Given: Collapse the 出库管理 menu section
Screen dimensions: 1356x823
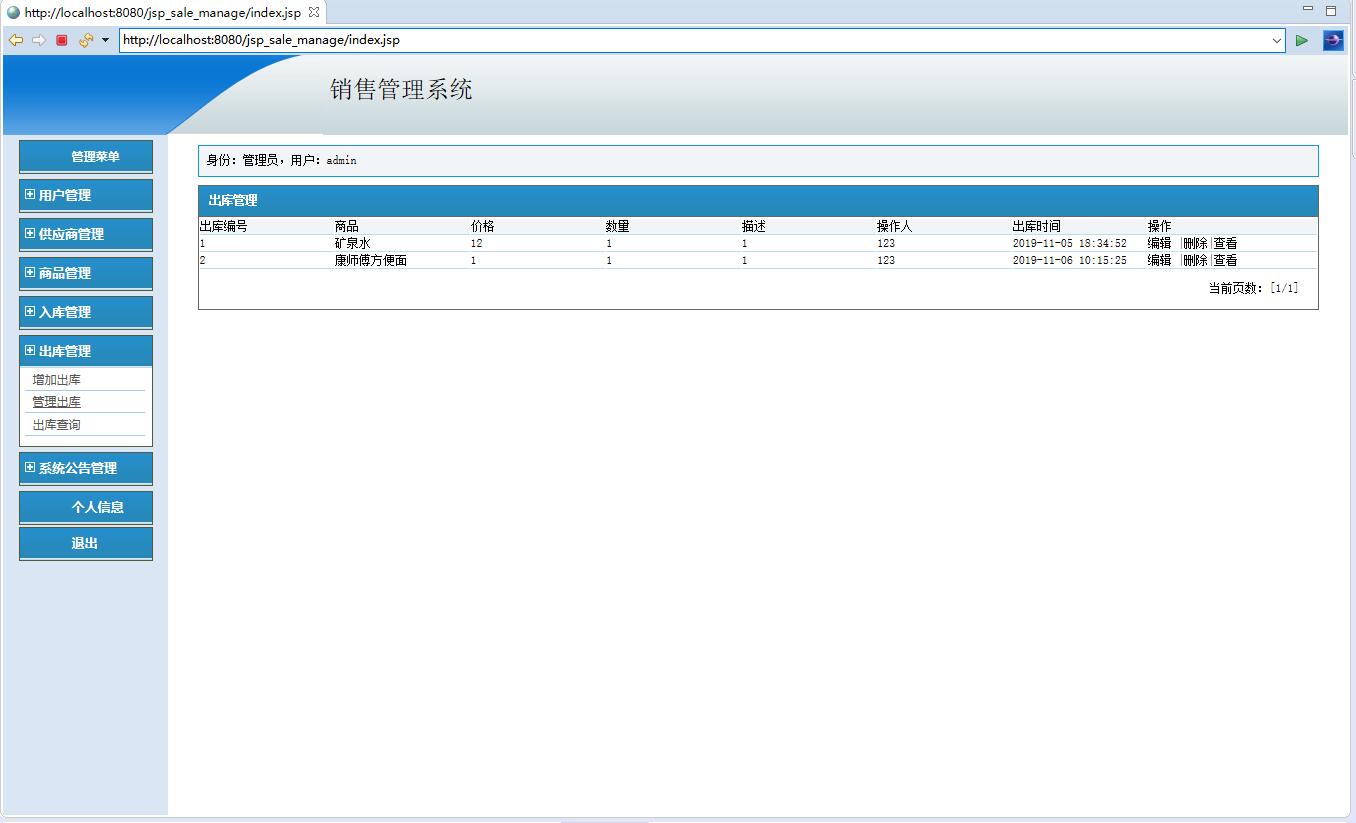Looking at the screenshot, I should click(85, 350).
